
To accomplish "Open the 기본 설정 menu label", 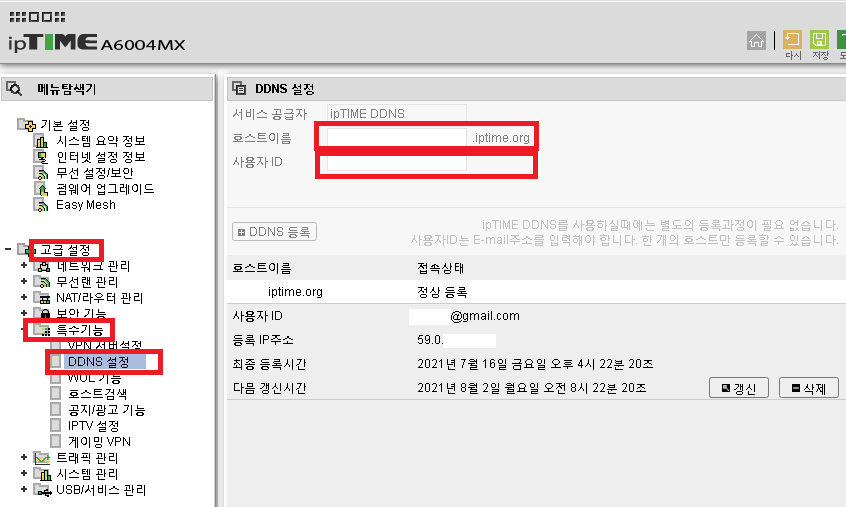I will [x=65, y=125].
